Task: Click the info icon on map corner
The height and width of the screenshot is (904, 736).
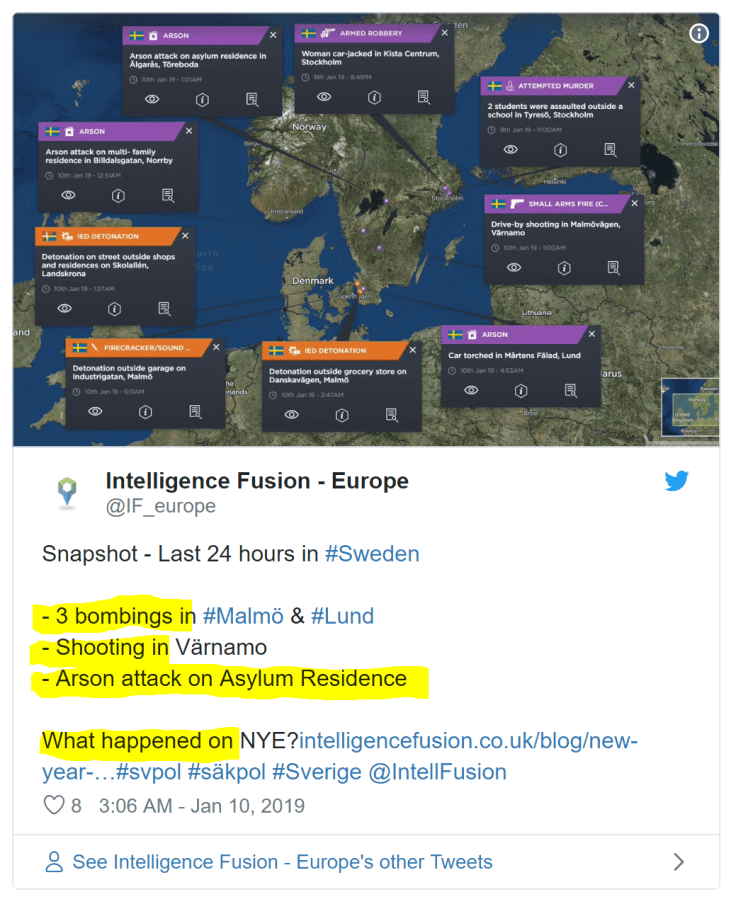Action: [699, 33]
